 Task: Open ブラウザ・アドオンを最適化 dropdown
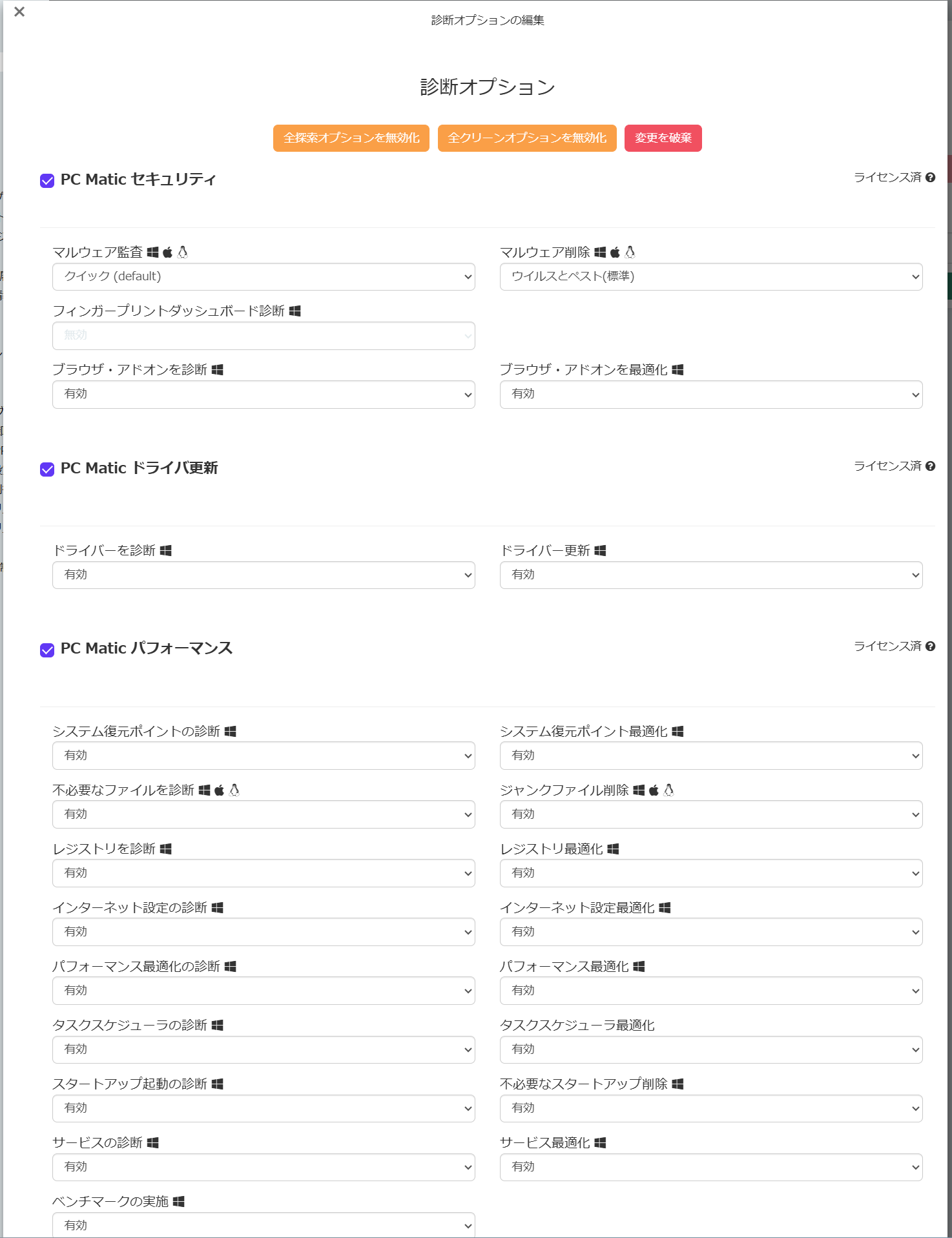[x=711, y=395]
